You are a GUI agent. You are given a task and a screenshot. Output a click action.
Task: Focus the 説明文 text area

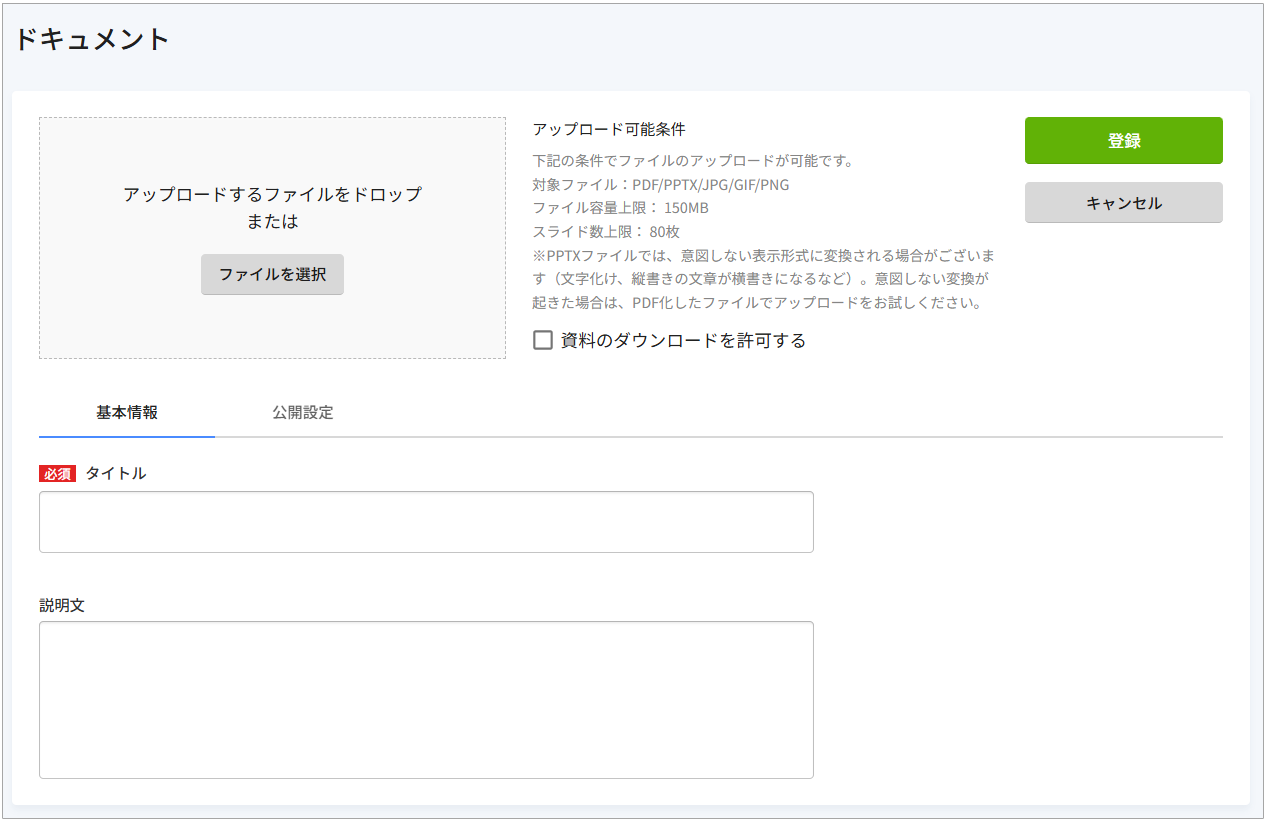(x=426, y=700)
